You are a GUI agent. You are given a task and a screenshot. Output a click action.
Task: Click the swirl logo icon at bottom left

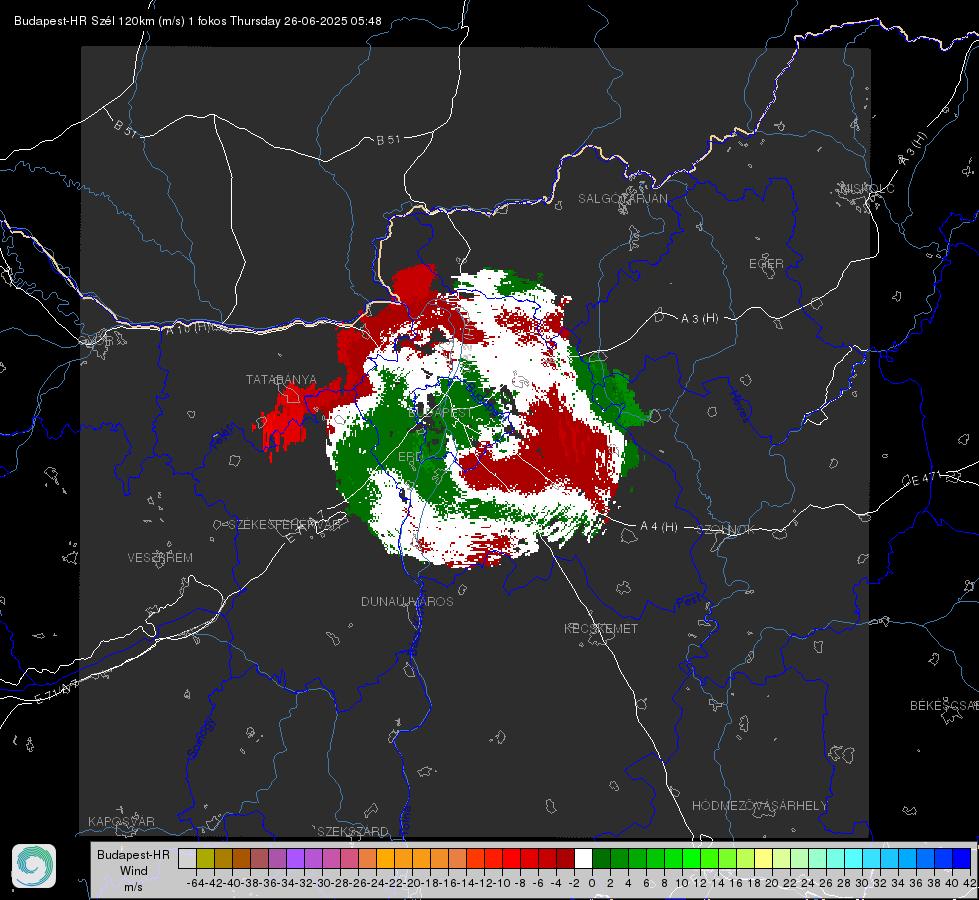(34, 866)
